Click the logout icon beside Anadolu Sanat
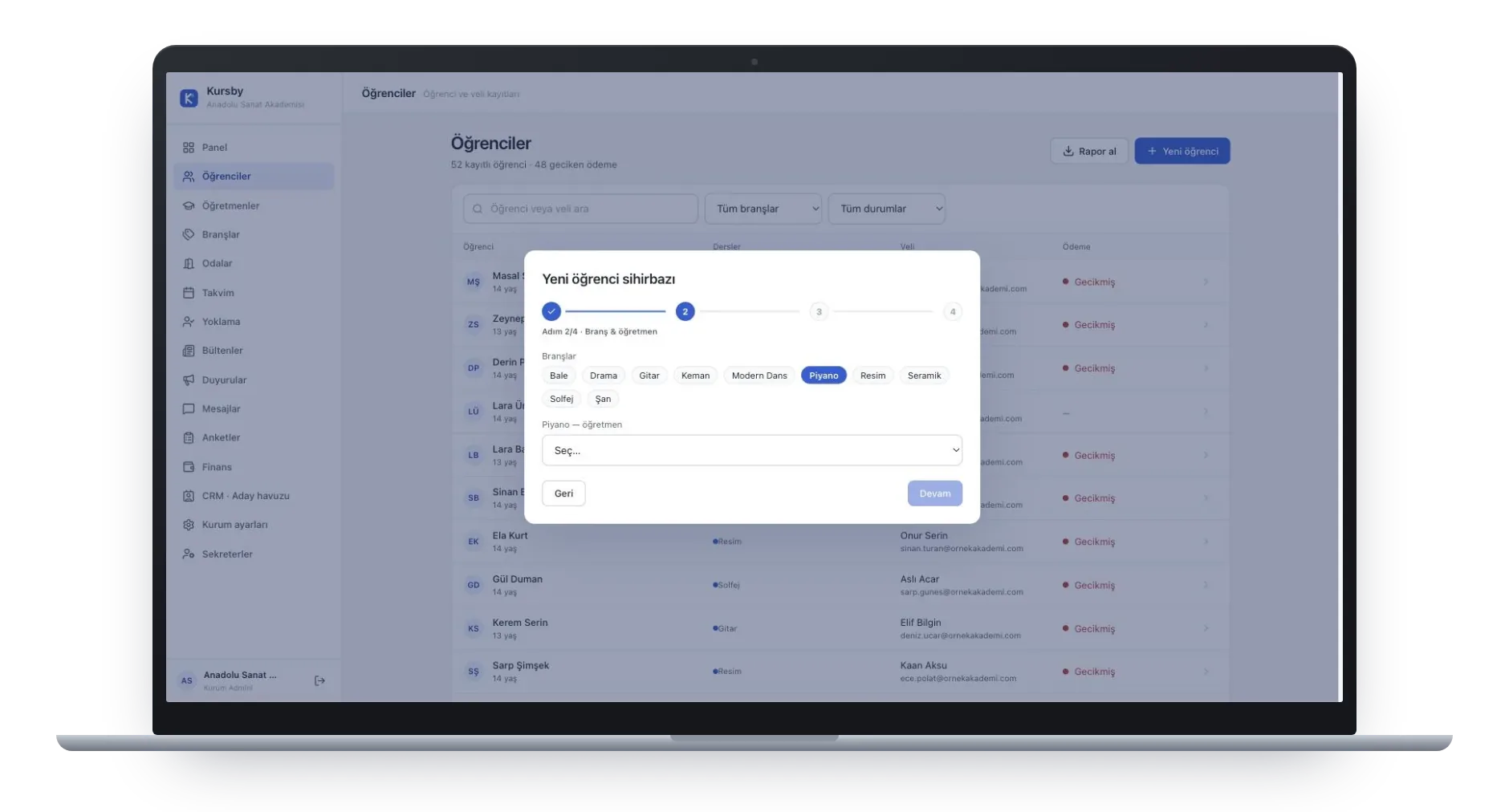This screenshot has width=1509, height=812. tap(319, 681)
